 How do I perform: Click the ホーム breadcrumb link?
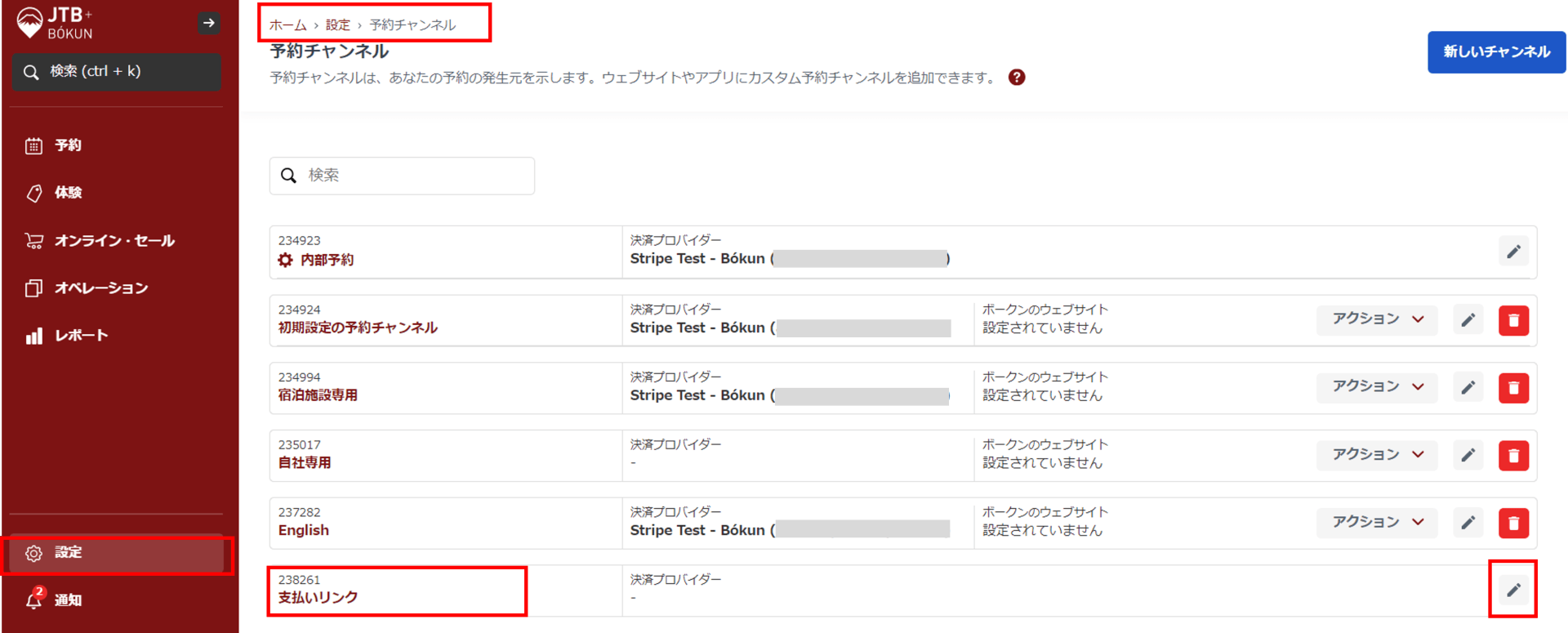[x=287, y=25]
